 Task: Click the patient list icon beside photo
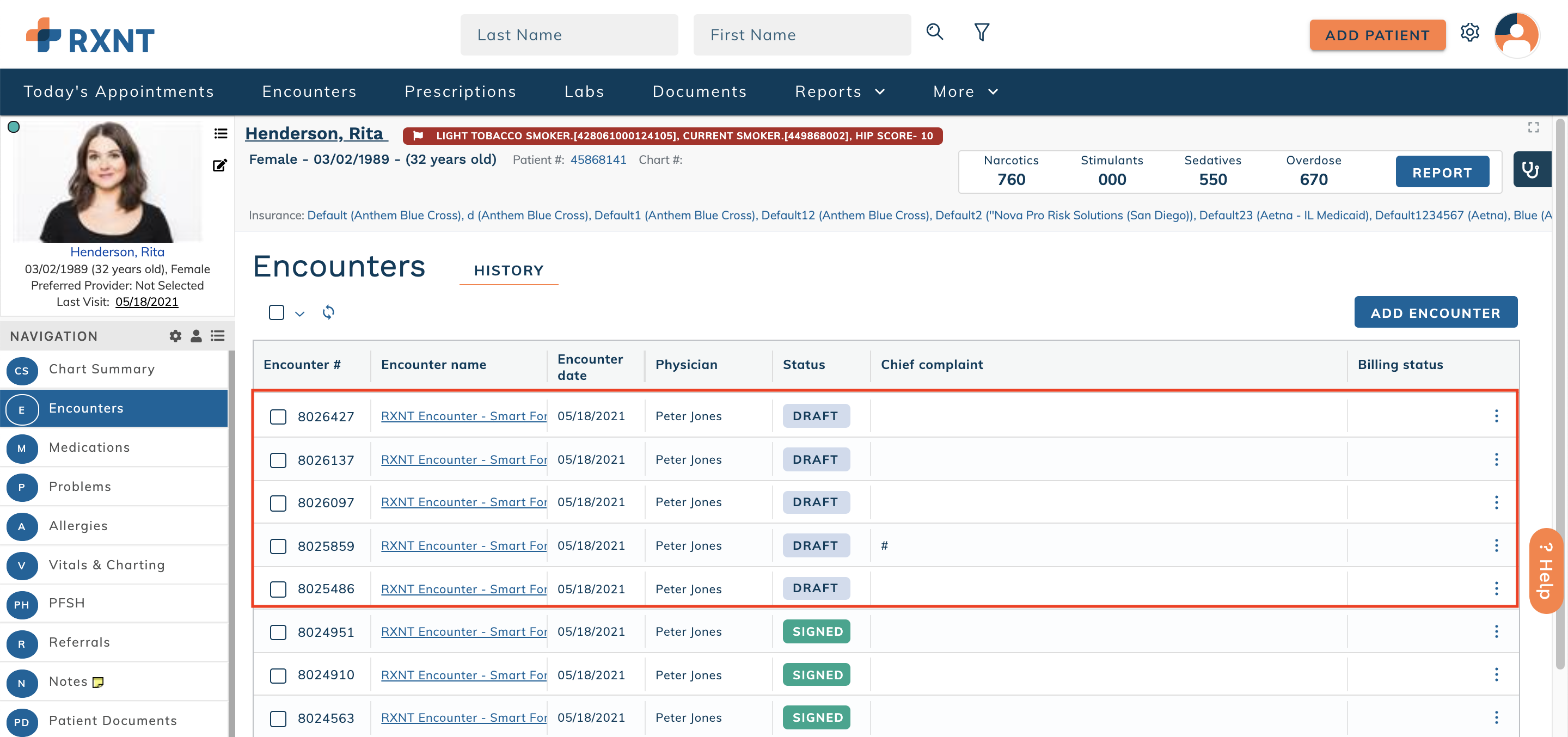220,133
